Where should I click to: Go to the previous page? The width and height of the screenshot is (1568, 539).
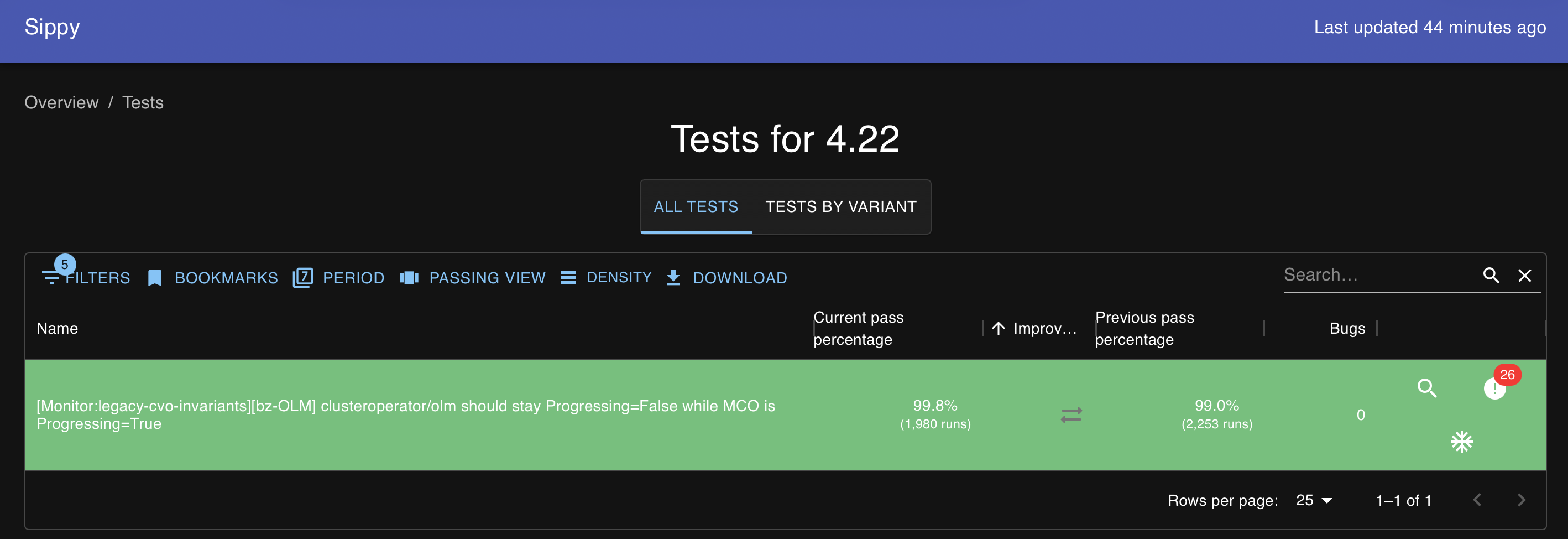[x=1477, y=500]
